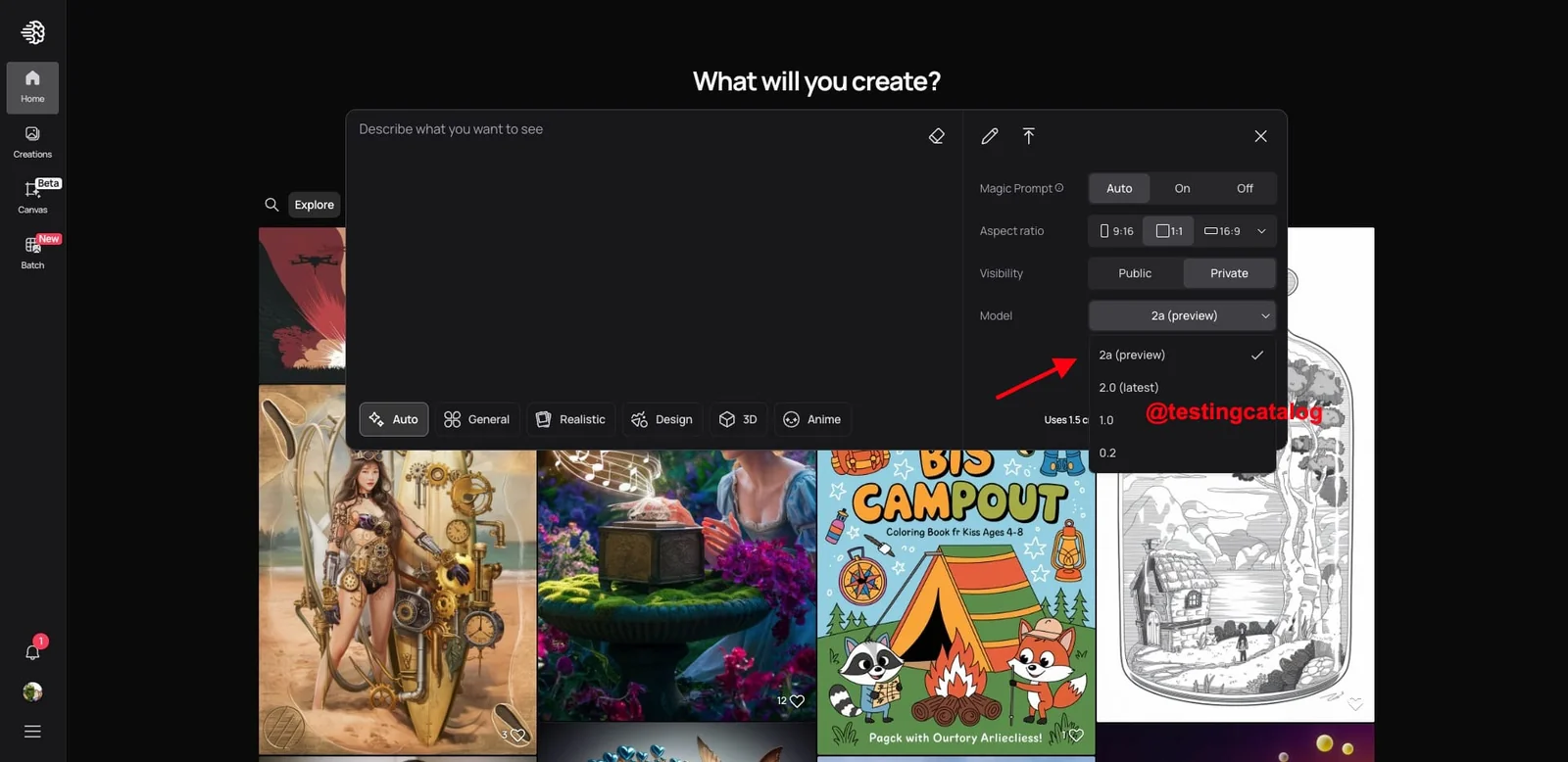This screenshot has width=1568, height=762.
Task: Click the upload arrow icon
Action: click(x=1028, y=136)
